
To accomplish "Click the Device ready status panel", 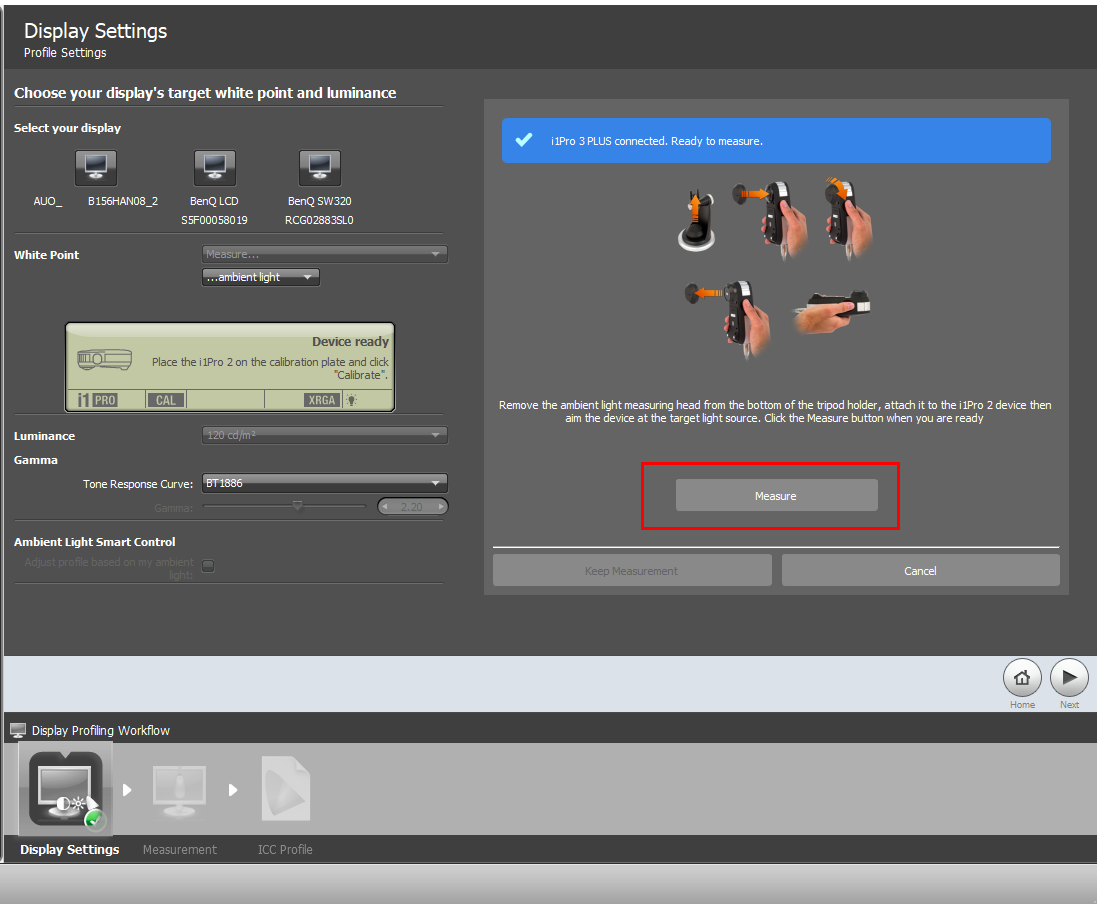I will point(230,367).
